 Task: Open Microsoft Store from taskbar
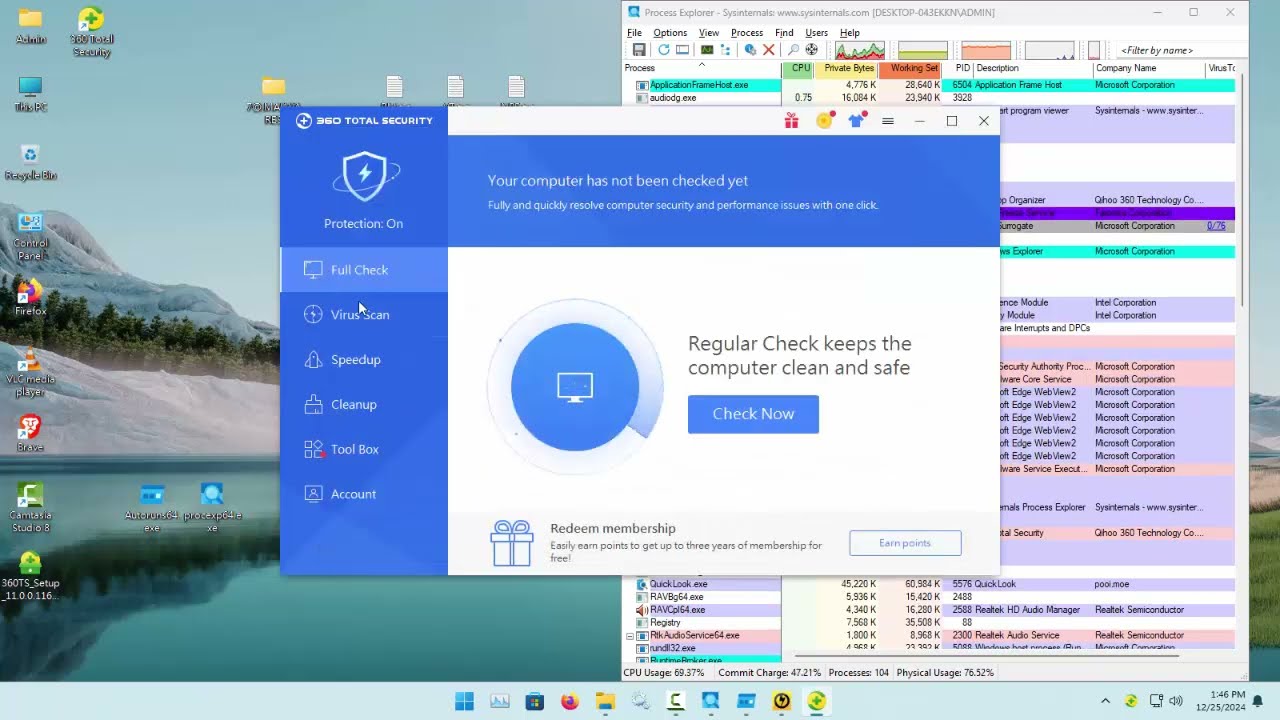click(x=535, y=701)
